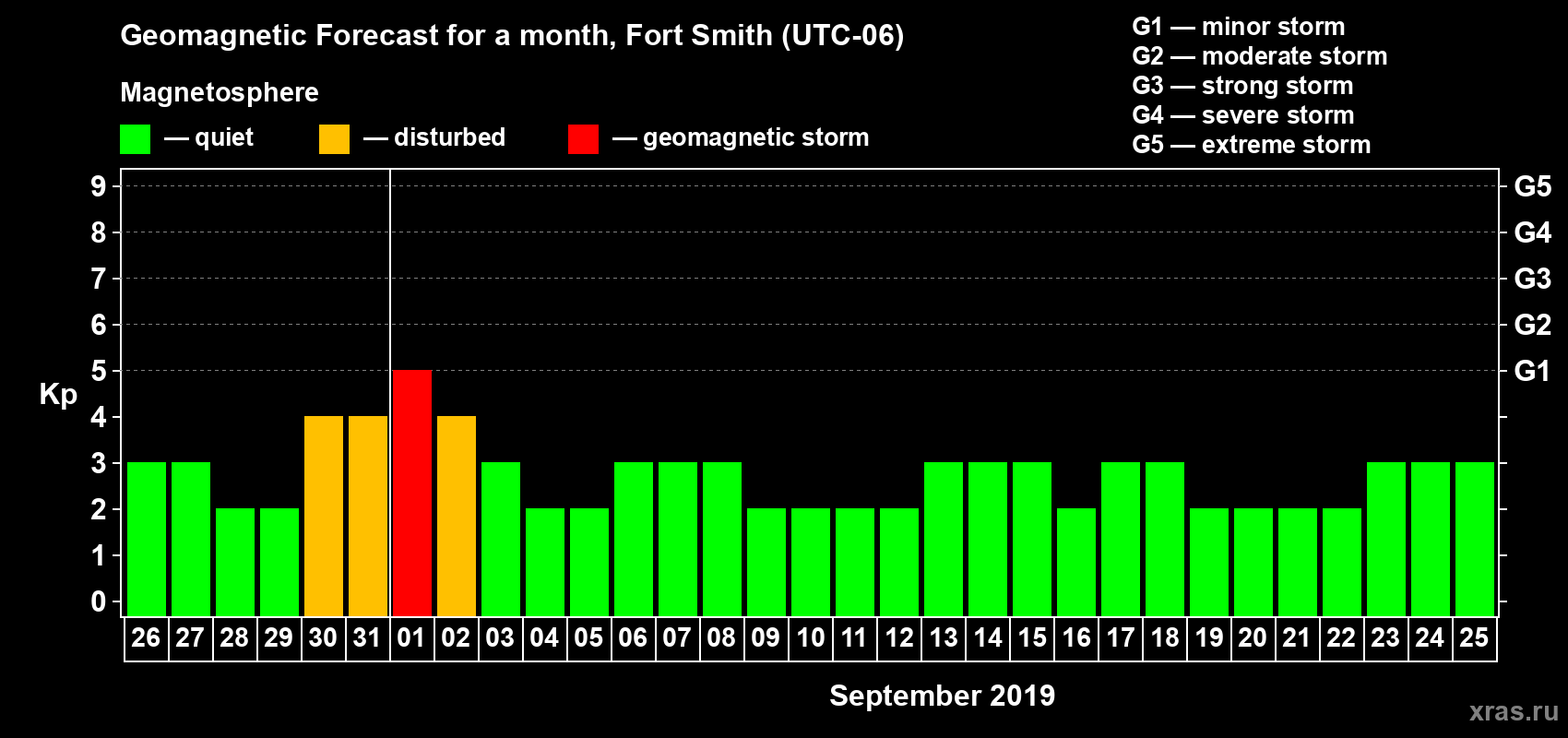Image resolution: width=1568 pixels, height=738 pixels.
Task: Click the date label 24 on the axis
Action: (x=1430, y=638)
